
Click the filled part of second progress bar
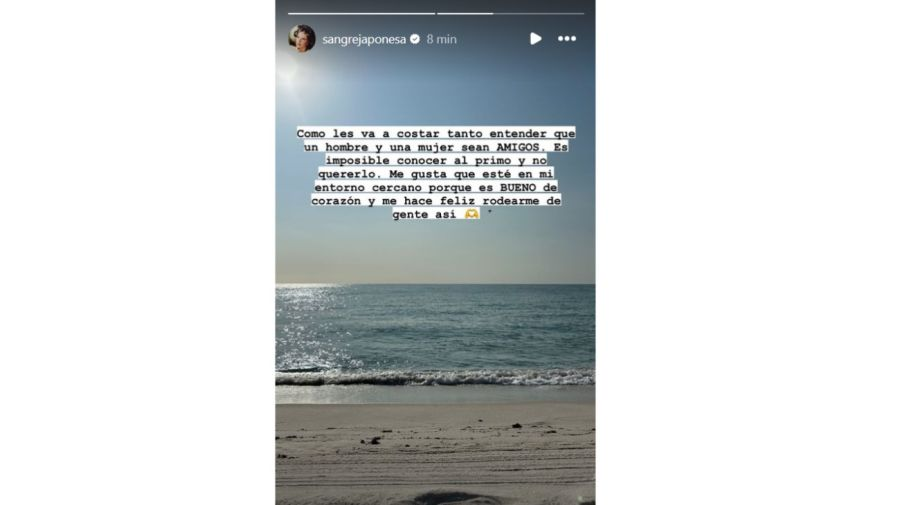pyautogui.click(x=465, y=13)
